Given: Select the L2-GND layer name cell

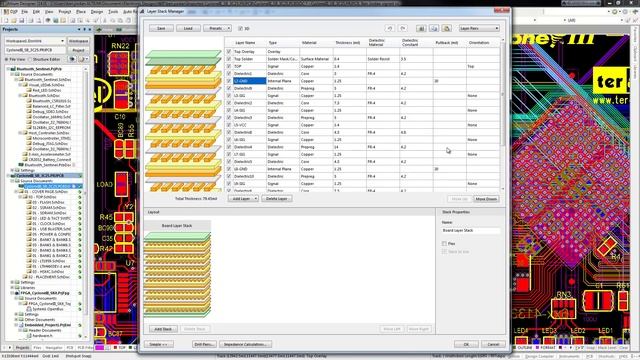Looking at the screenshot, I should click(249, 81).
